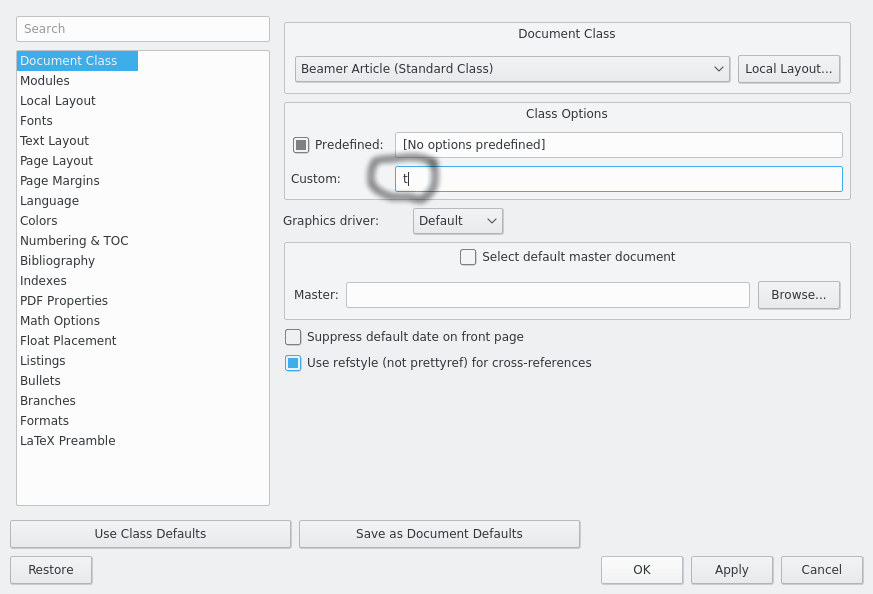Open the Document Class dropdown
Viewport: 873px width, 594px height.
(x=512, y=69)
